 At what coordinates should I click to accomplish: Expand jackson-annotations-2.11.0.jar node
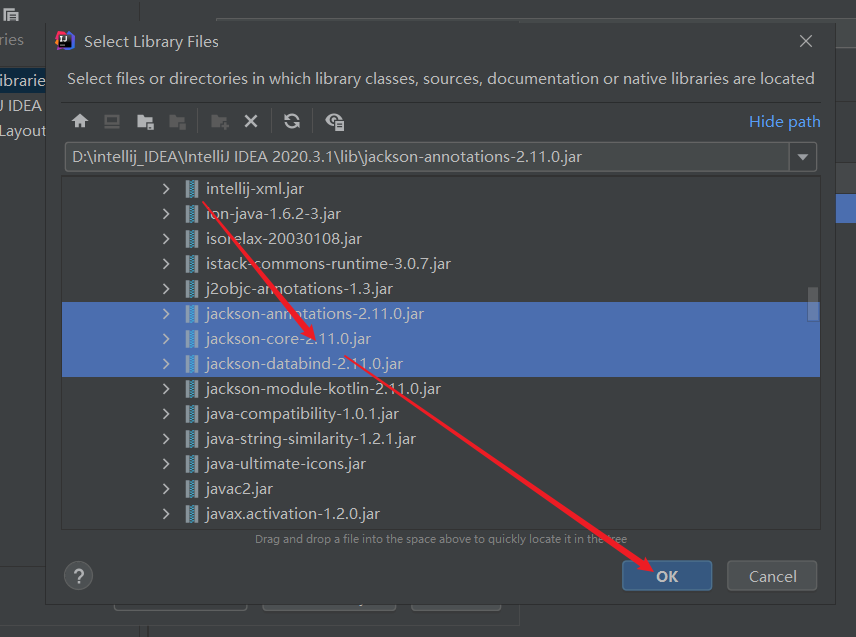click(x=166, y=314)
